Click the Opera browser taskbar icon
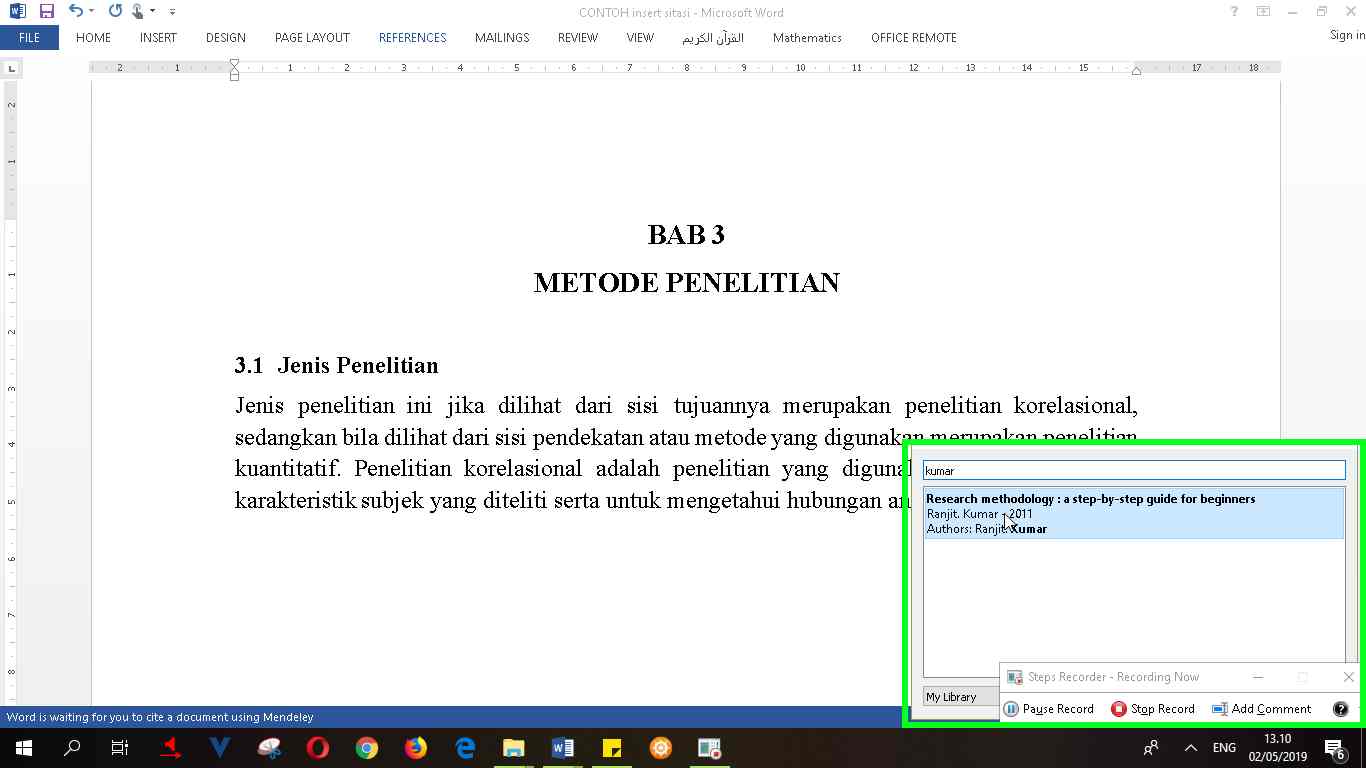Screen dimensions: 1366x768 318,748
